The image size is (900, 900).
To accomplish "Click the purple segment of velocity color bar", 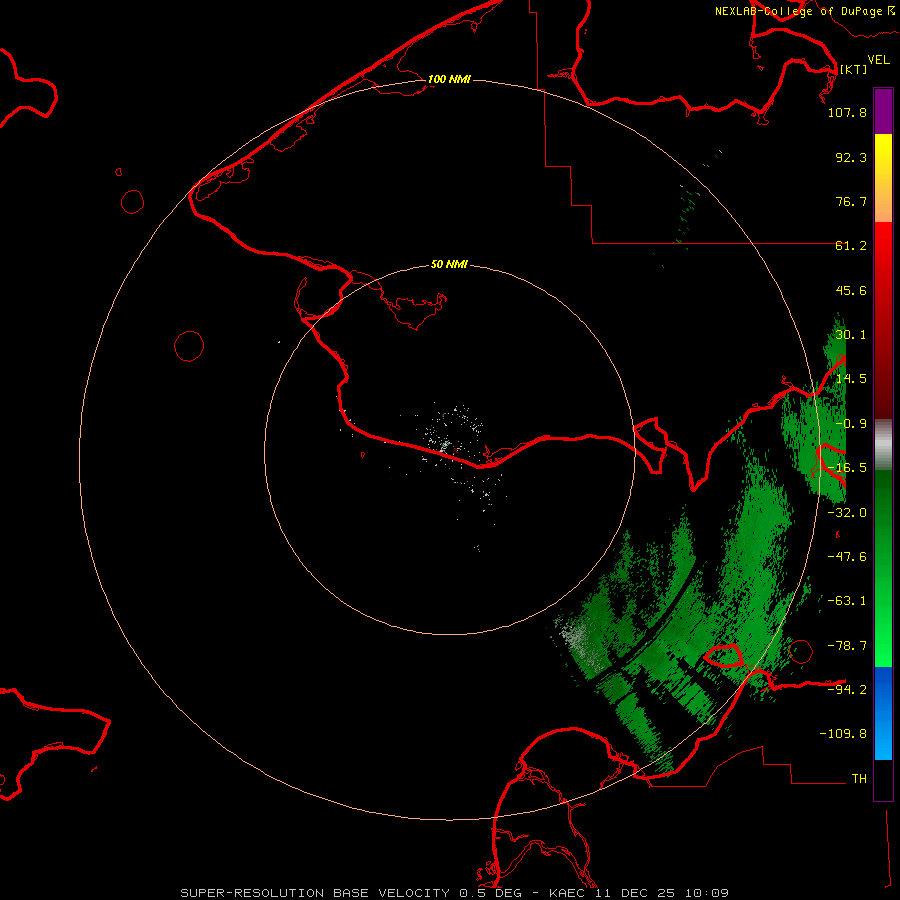I will pyautogui.click(x=883, y=112).
